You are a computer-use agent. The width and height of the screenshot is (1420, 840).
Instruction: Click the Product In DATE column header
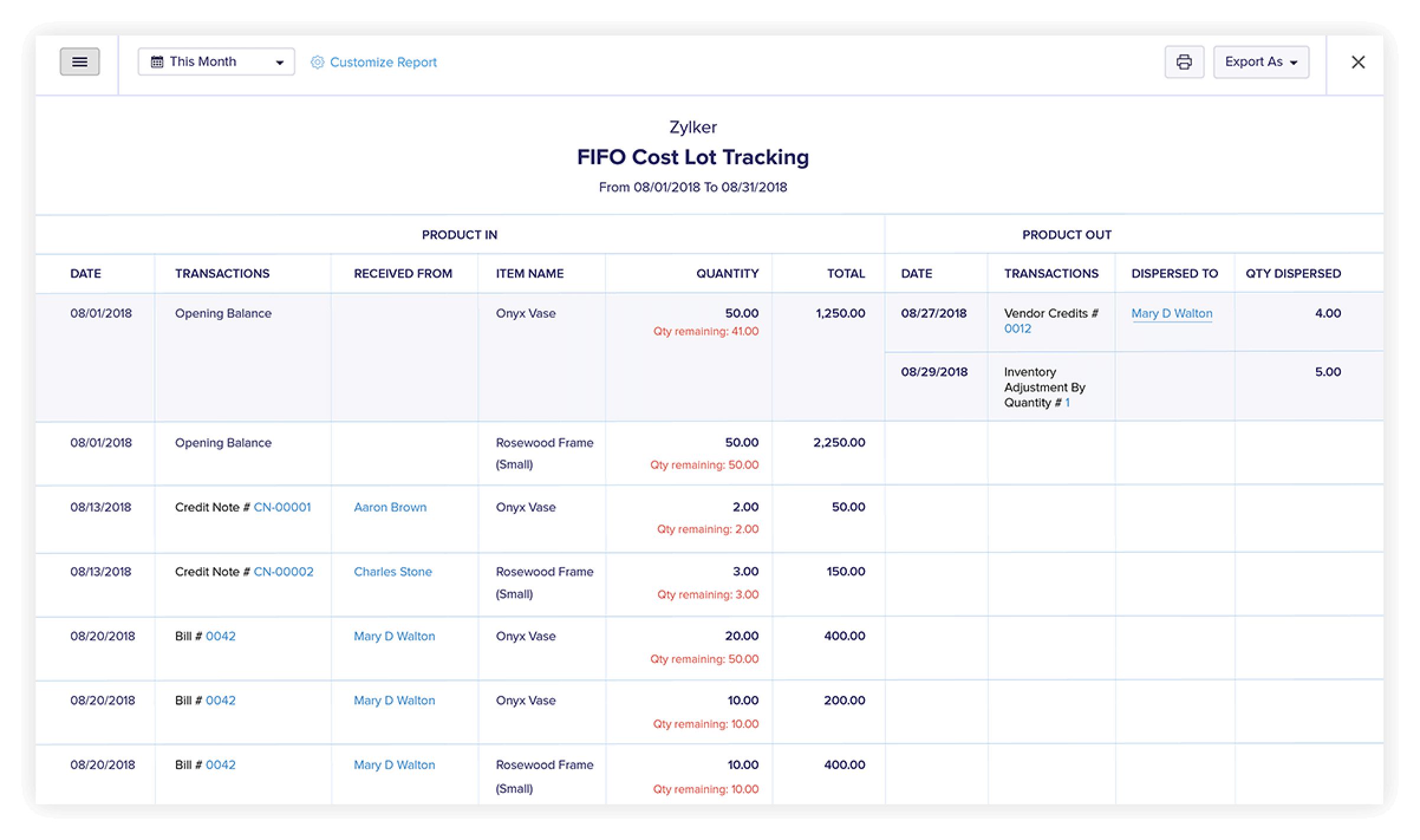86,273
